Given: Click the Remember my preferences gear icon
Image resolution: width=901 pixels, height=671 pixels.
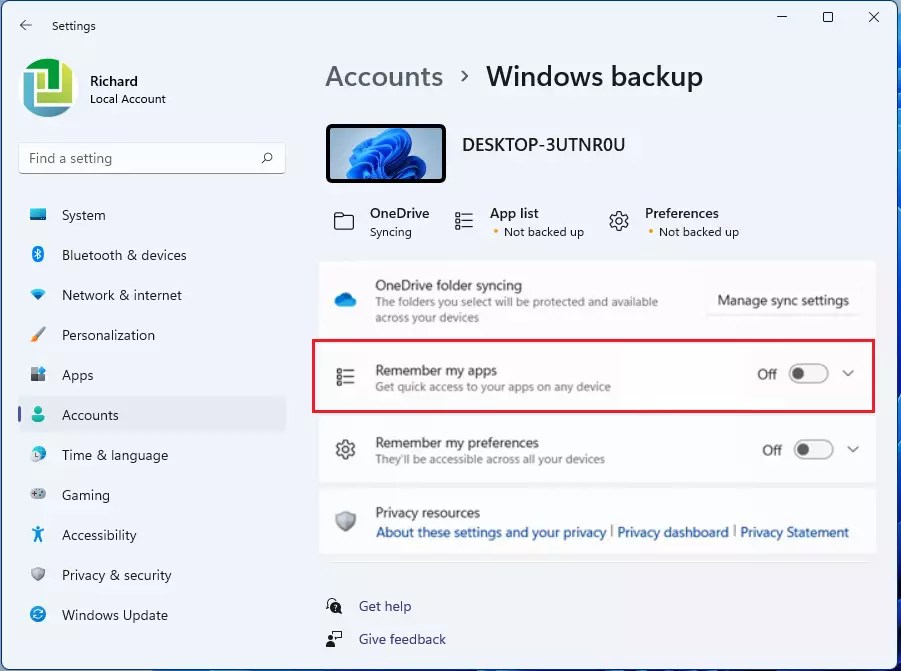Looking at the screenshot, I should tap(345, 449).
